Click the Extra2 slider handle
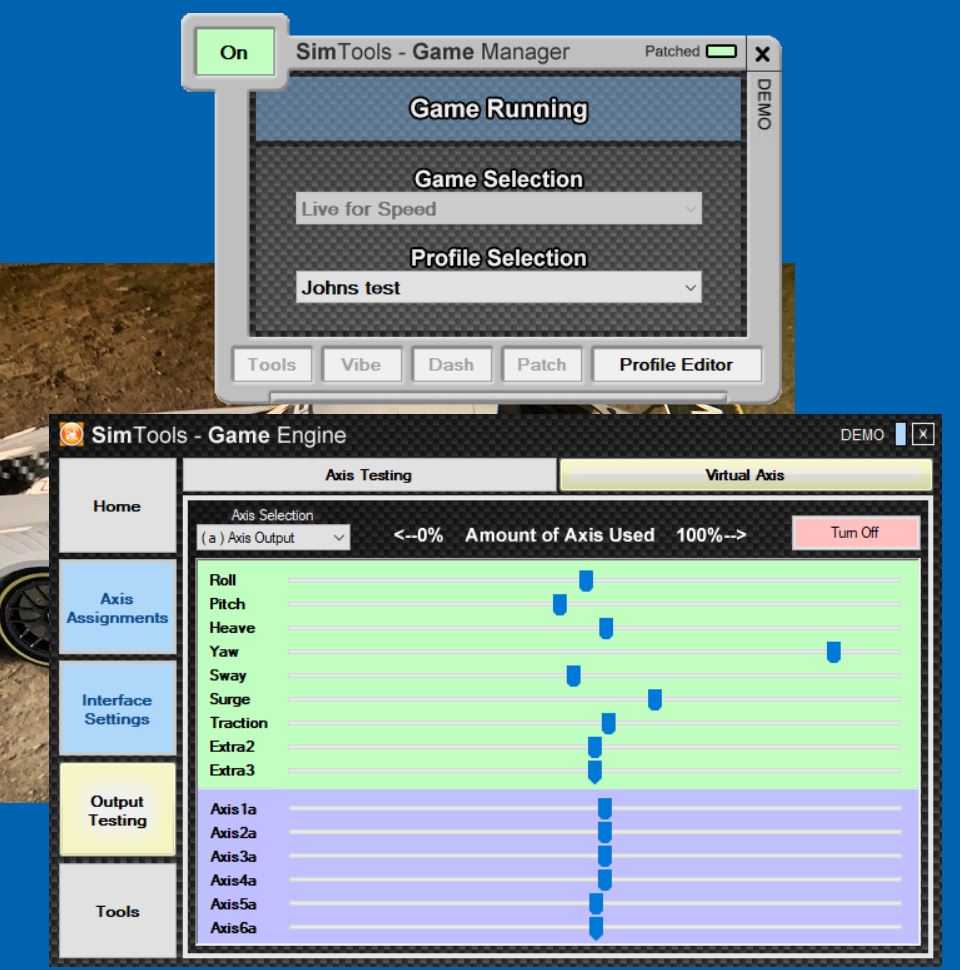Viewport: 960px width, 970px height. click(595, 747)
